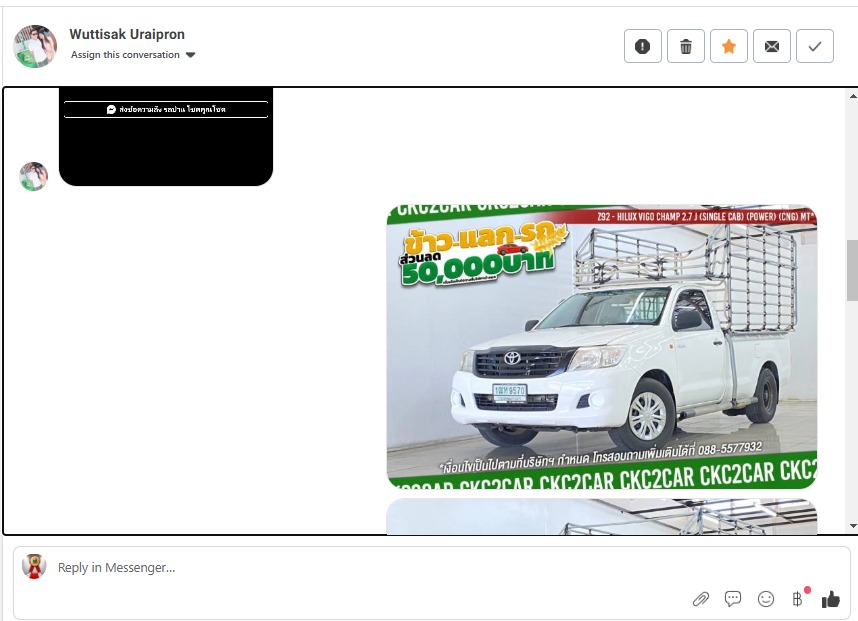Viewport: 858px width, 621px height.
Task: Click scrollbar up arrow of conversation
Action: coord(853,96)
